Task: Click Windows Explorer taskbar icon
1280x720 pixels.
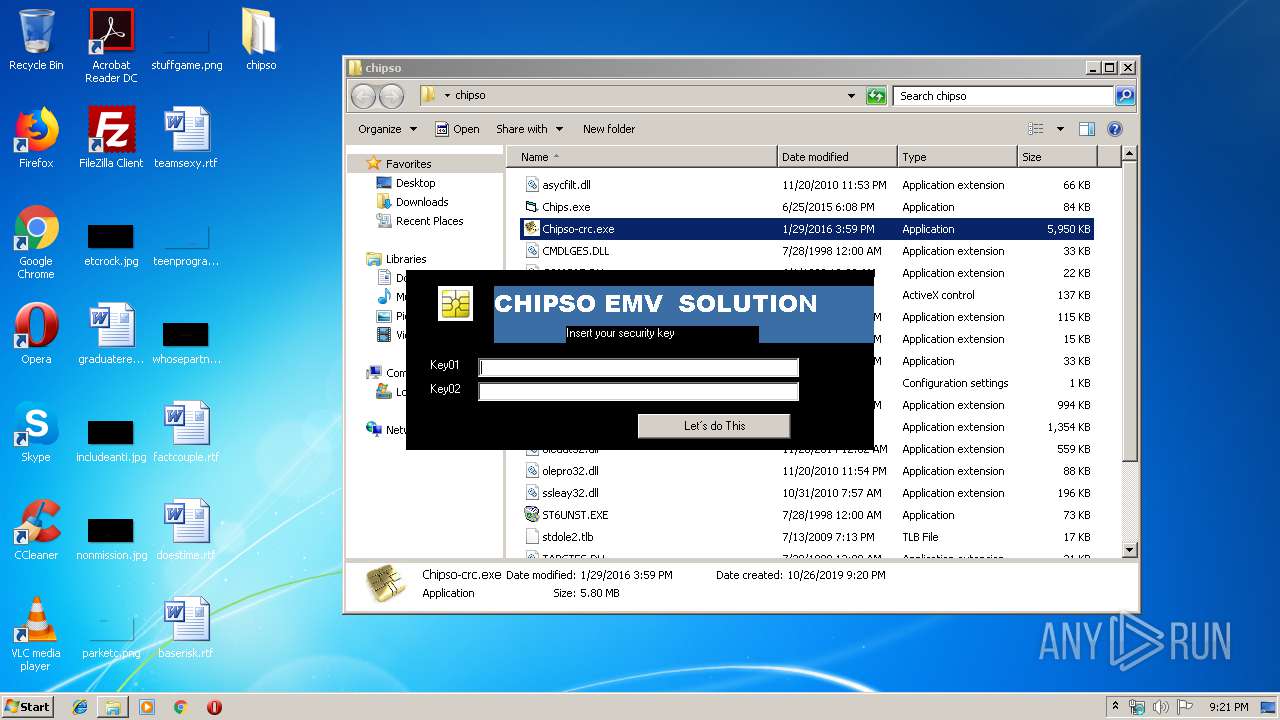Action: tap(113, 707)
